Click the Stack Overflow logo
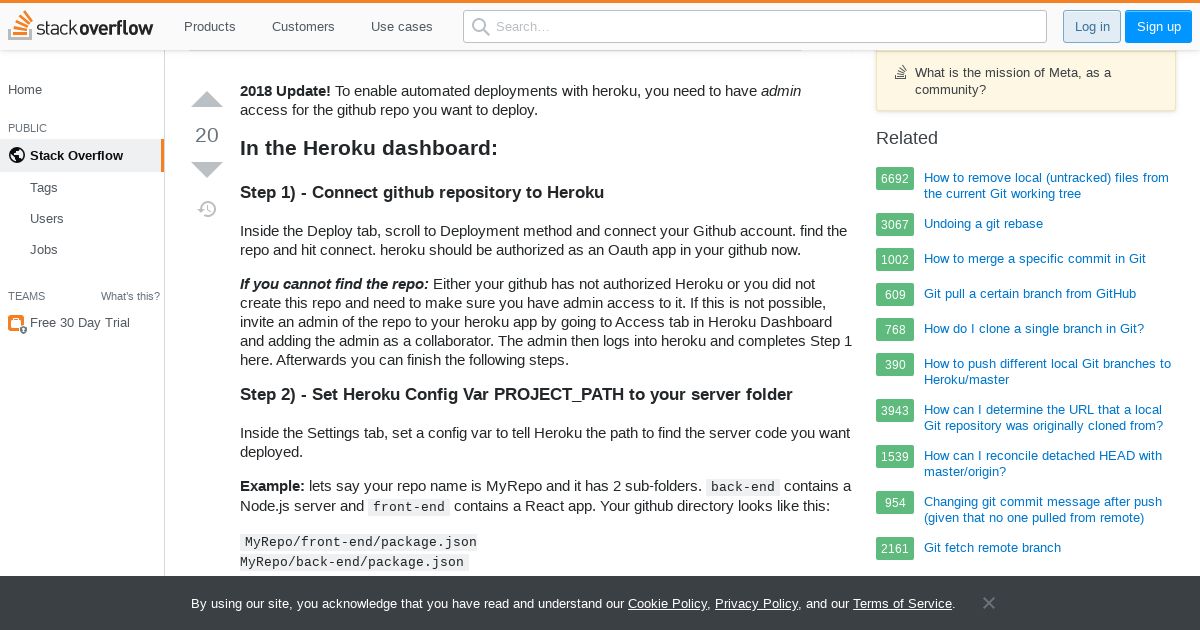This screenshot has width=1200, height=630. click(81, 26)
